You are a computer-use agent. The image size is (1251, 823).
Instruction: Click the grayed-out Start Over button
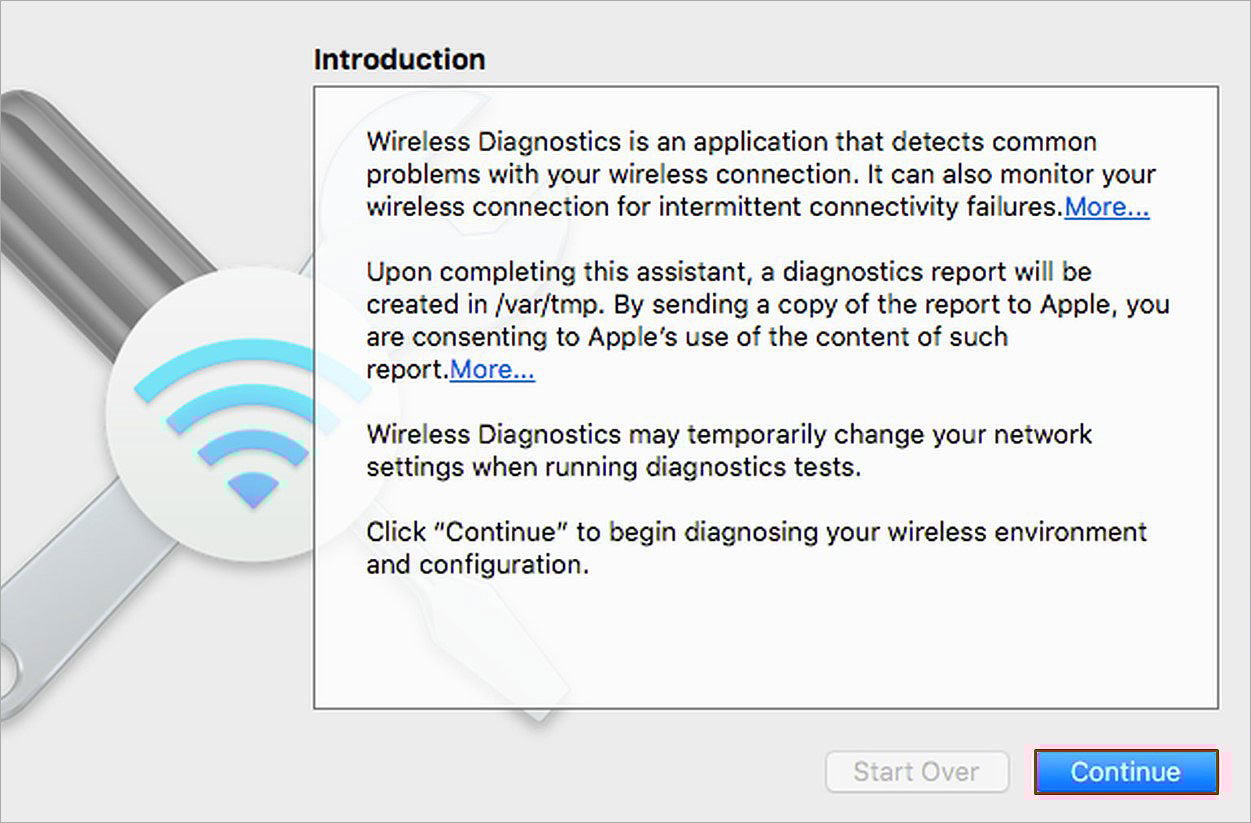coord(916,772)
